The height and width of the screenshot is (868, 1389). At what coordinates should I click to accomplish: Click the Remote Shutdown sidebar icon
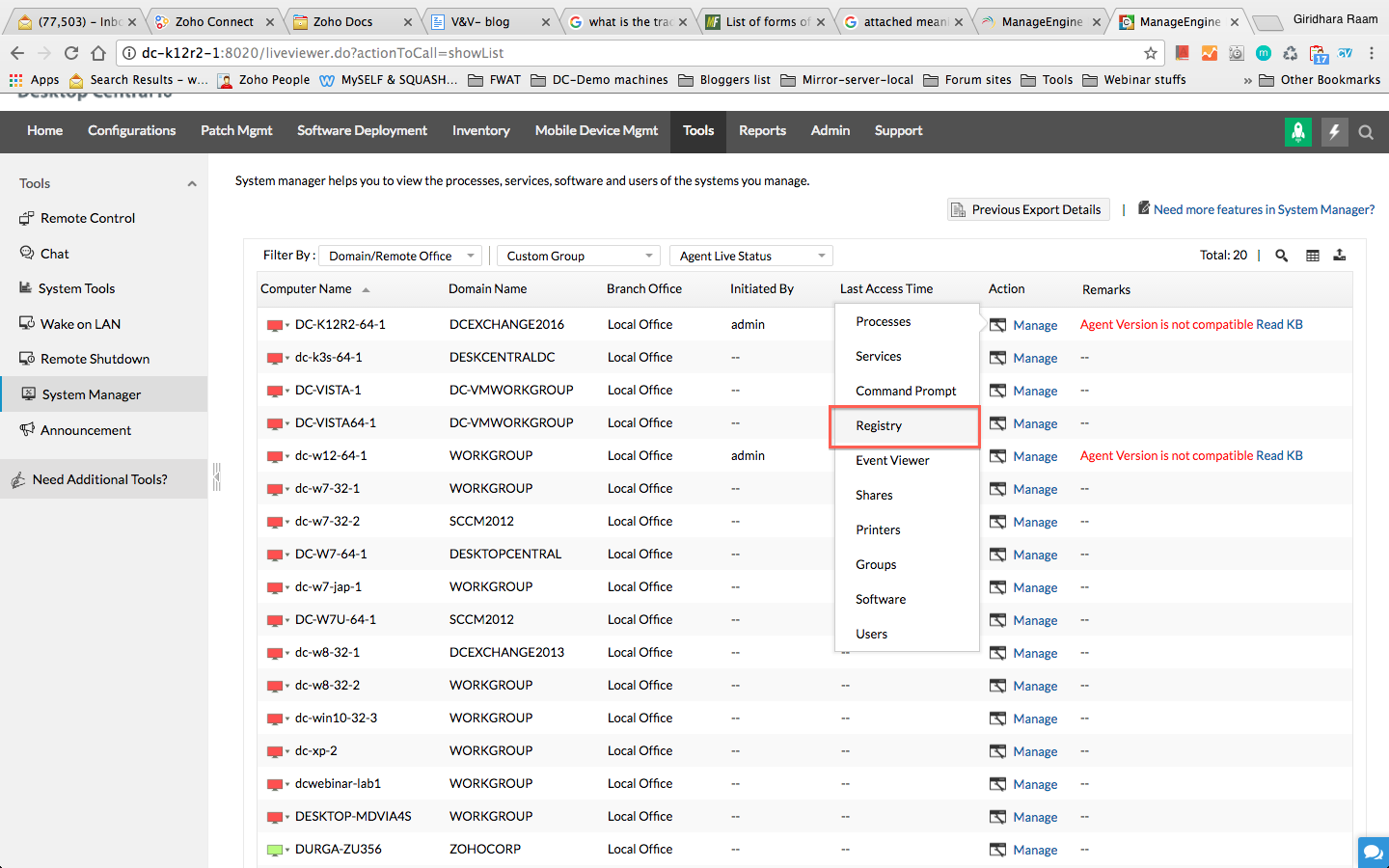(26, 358)
